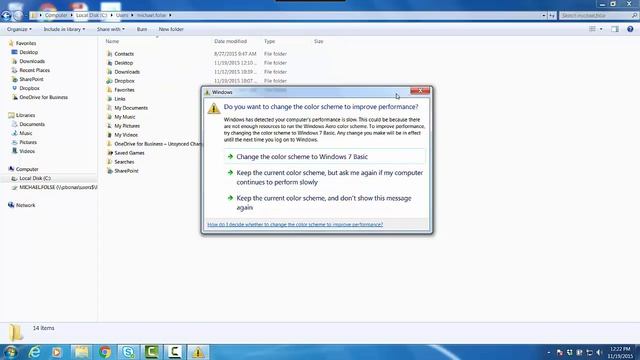Click the warning dialog taskbar icon
The width and height of the screenshot is (640, 360).
pos(198,352)
